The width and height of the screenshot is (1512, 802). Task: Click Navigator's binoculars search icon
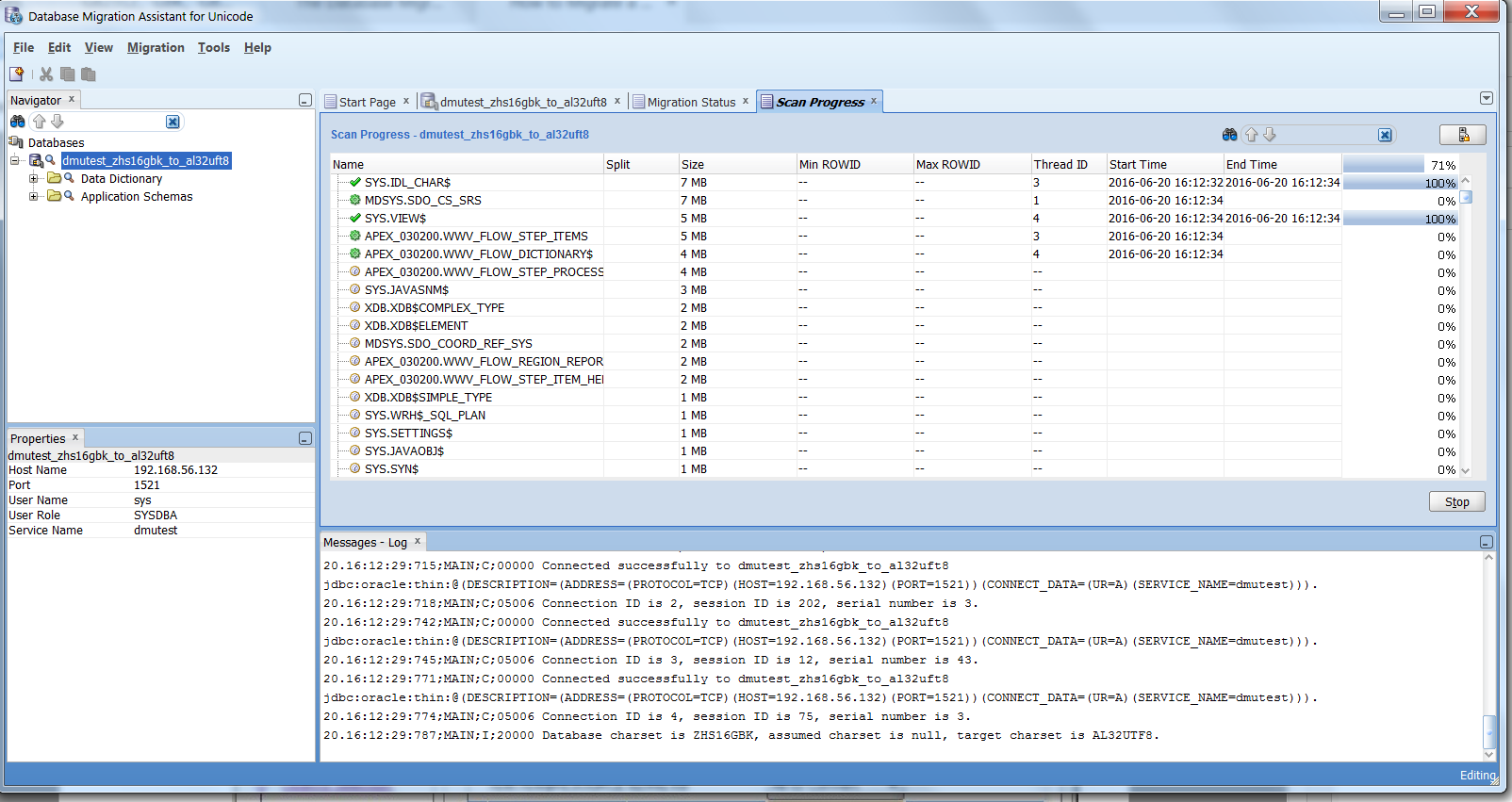click(x=18, y=122)
